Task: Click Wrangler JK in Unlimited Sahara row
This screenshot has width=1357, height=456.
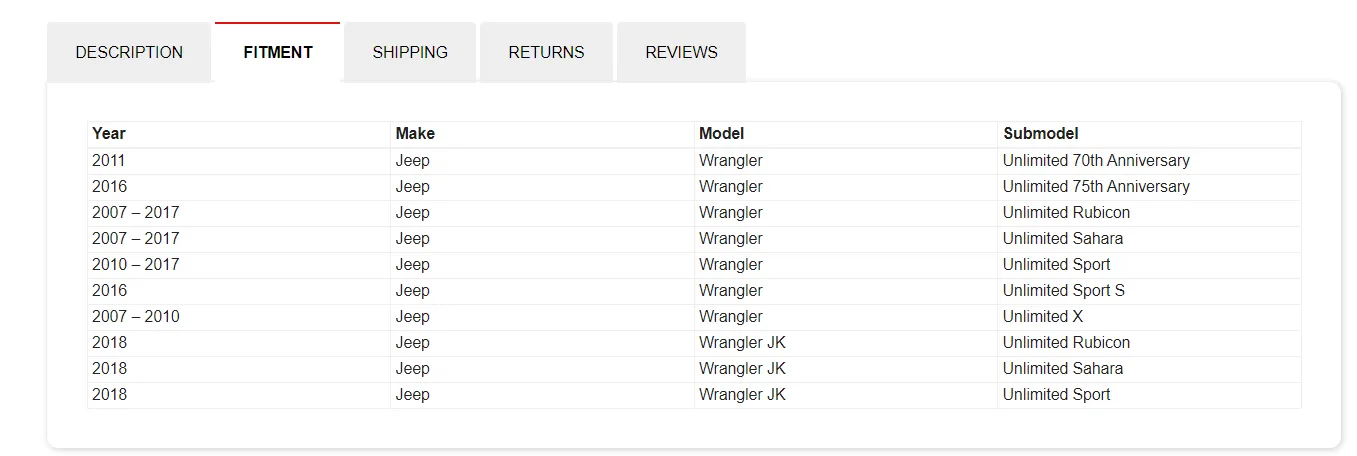Action: point(742,369)
